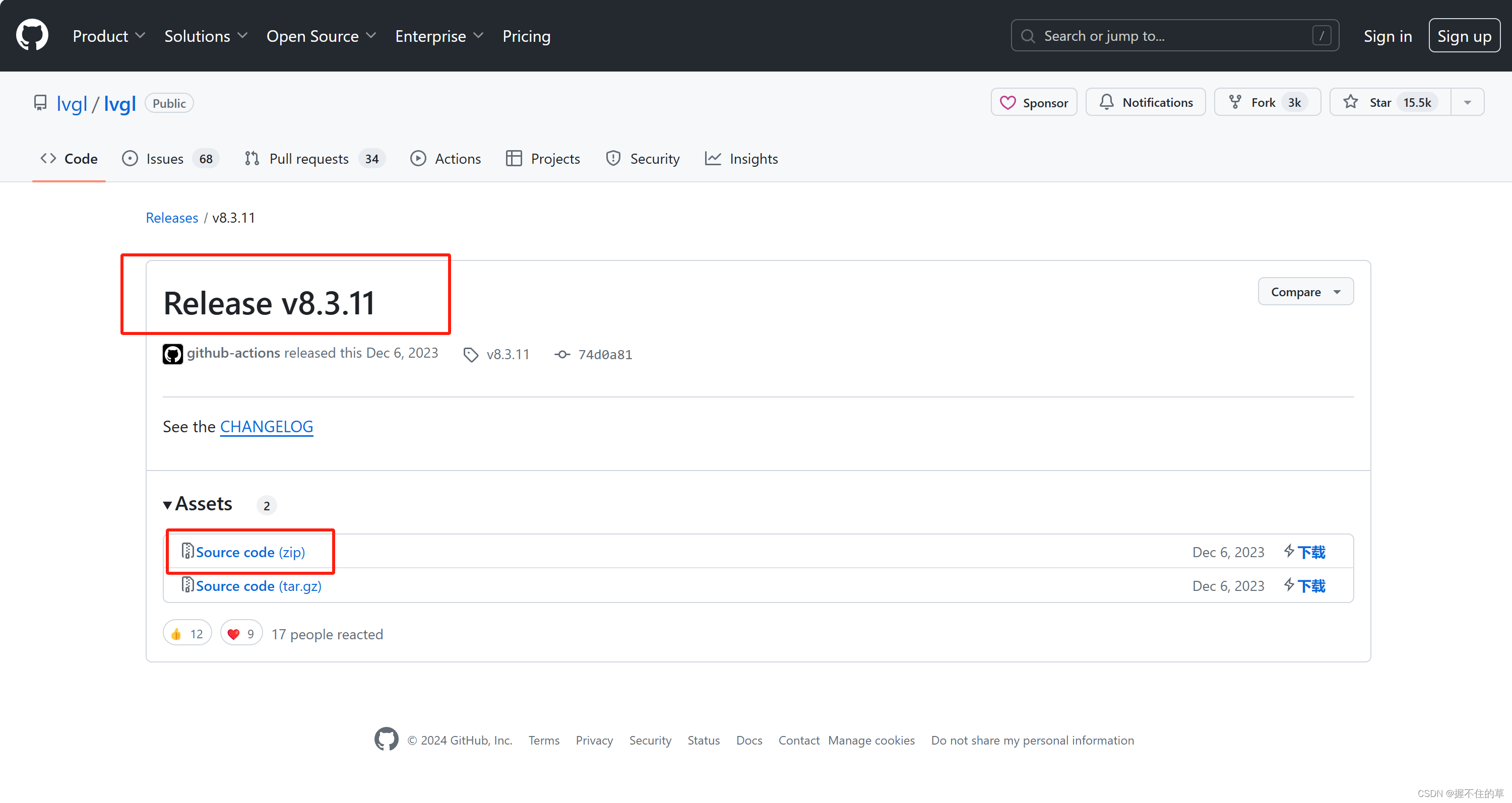1512x803 pixels.
Task: Open the lvgl owner link
Action: (72, 104)
